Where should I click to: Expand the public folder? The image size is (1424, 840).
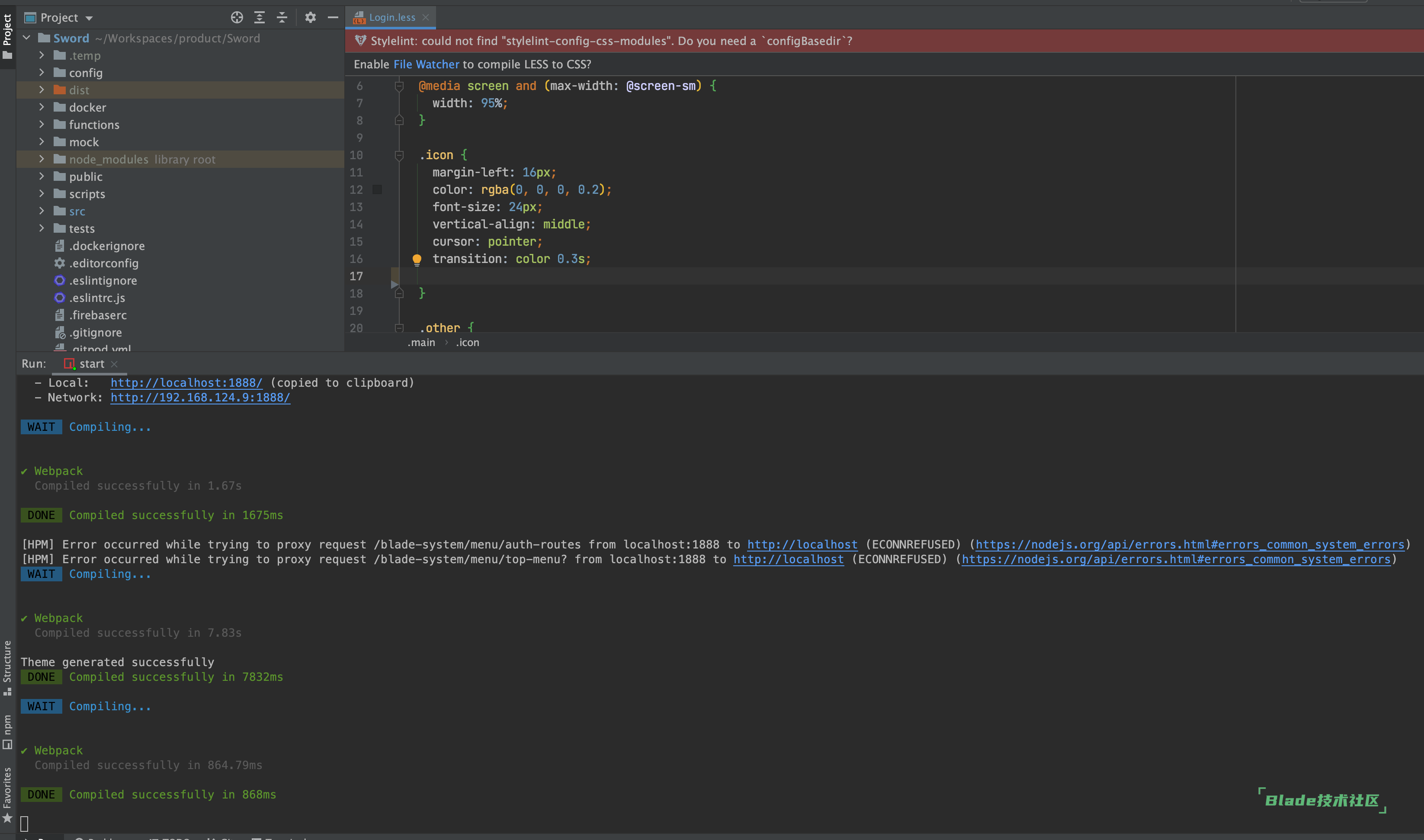point(42,176)
